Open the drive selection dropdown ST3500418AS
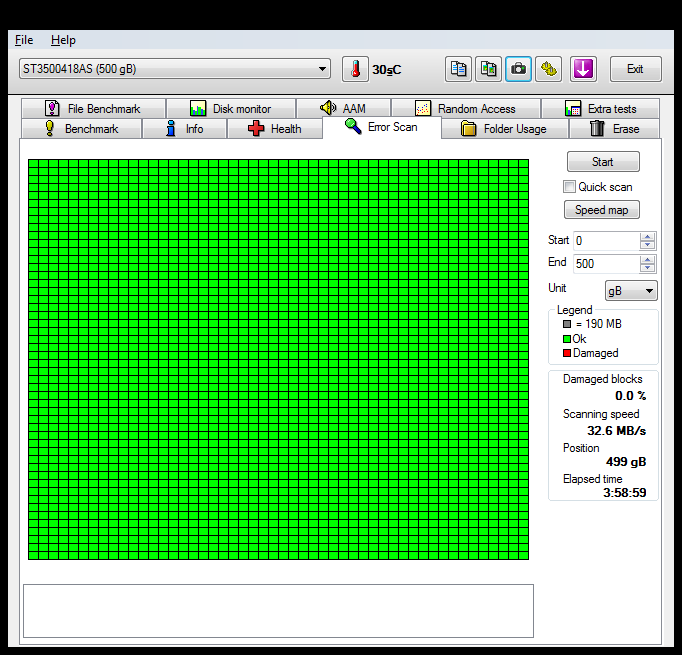682x655 pixels. coord(174,69)
